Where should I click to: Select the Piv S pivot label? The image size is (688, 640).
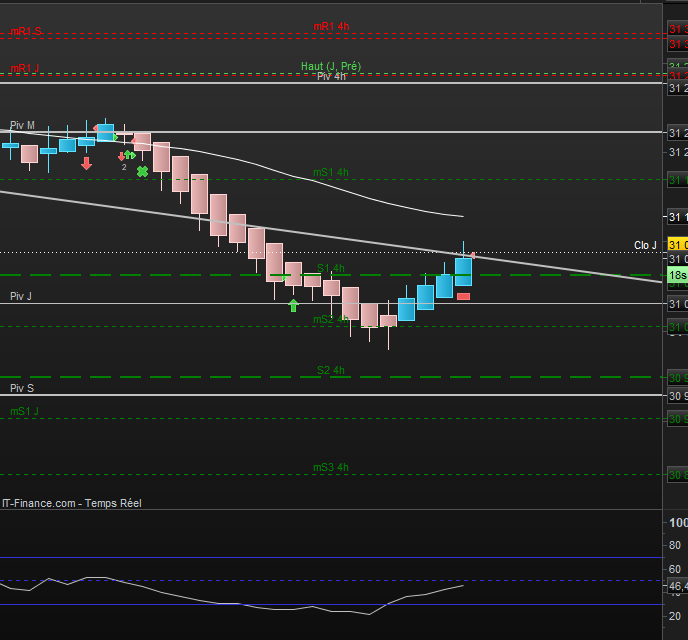[x=22, y=388]
